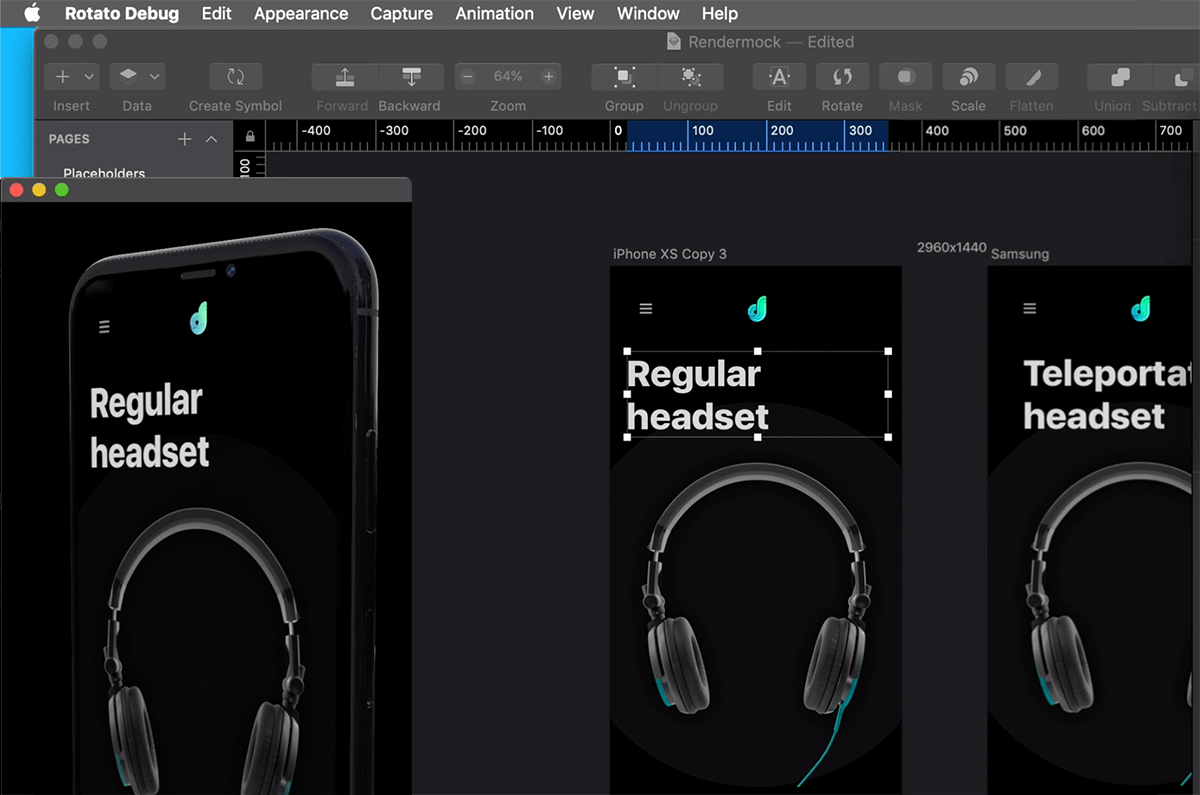Click the Flatten tool icon
The height and width of the screenshot is (795, 1200).
tap(1031, 76)
